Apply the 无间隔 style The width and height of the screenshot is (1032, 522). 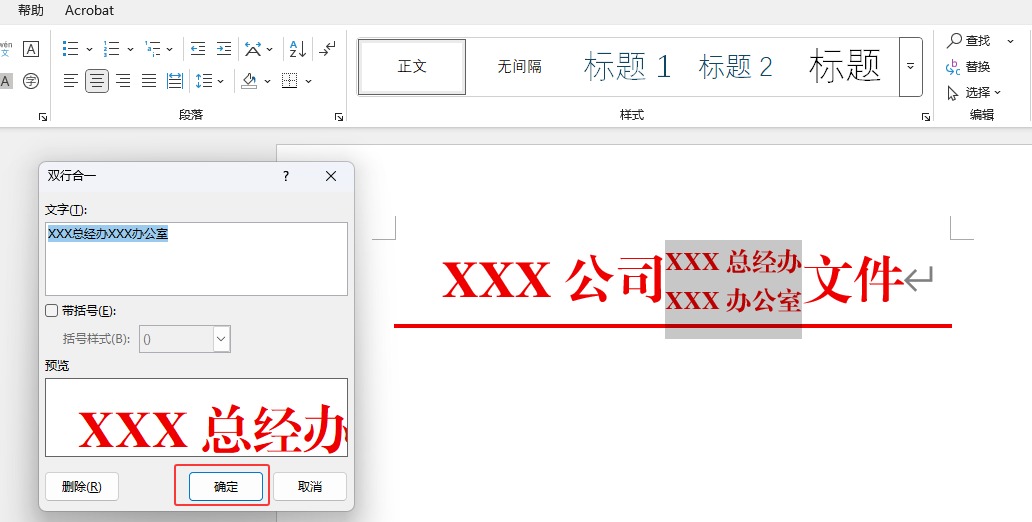(x=519, y=66)
